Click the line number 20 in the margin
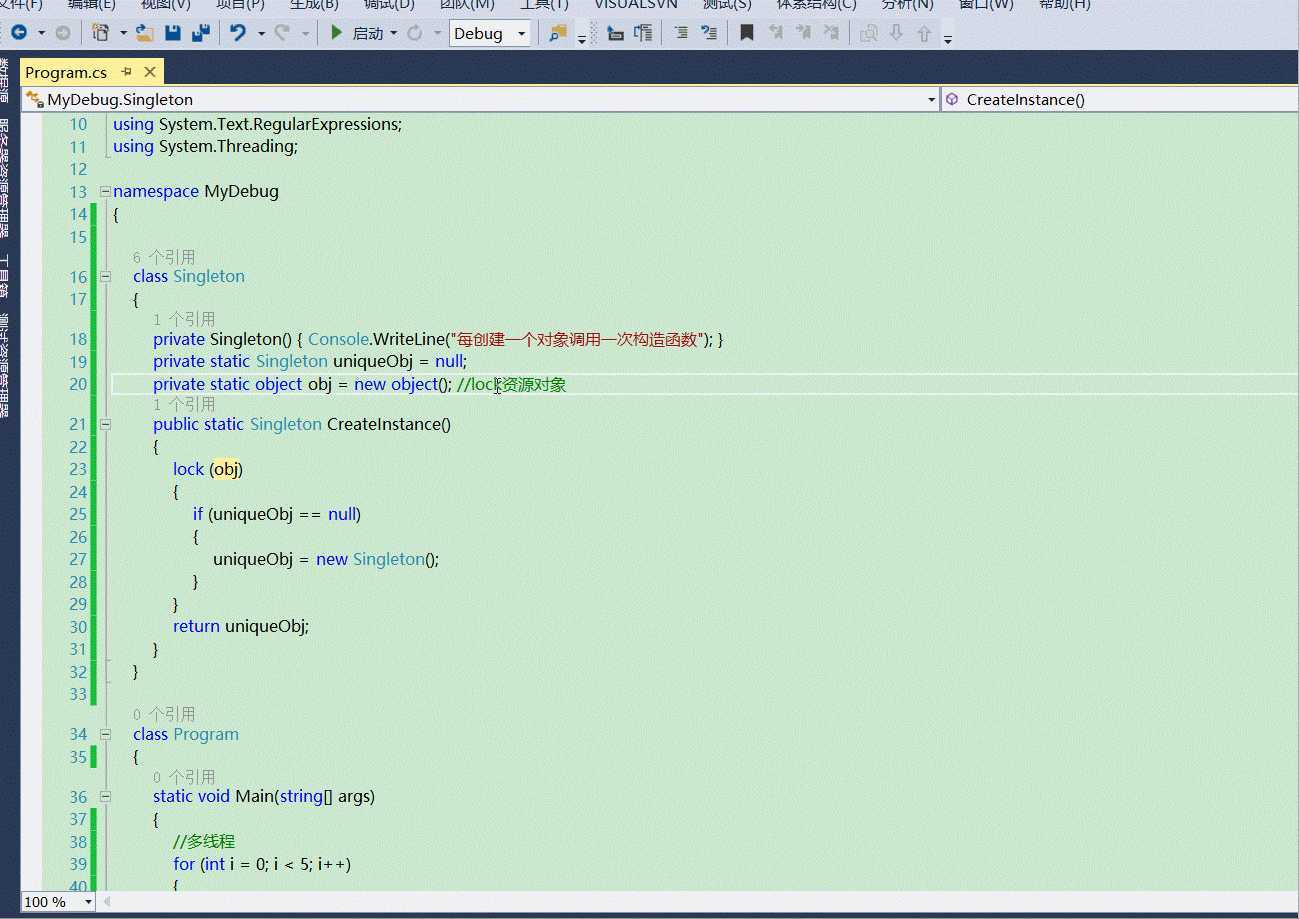Image resolution: width=1299 pixels, height=919 pixels. point(78,384)
